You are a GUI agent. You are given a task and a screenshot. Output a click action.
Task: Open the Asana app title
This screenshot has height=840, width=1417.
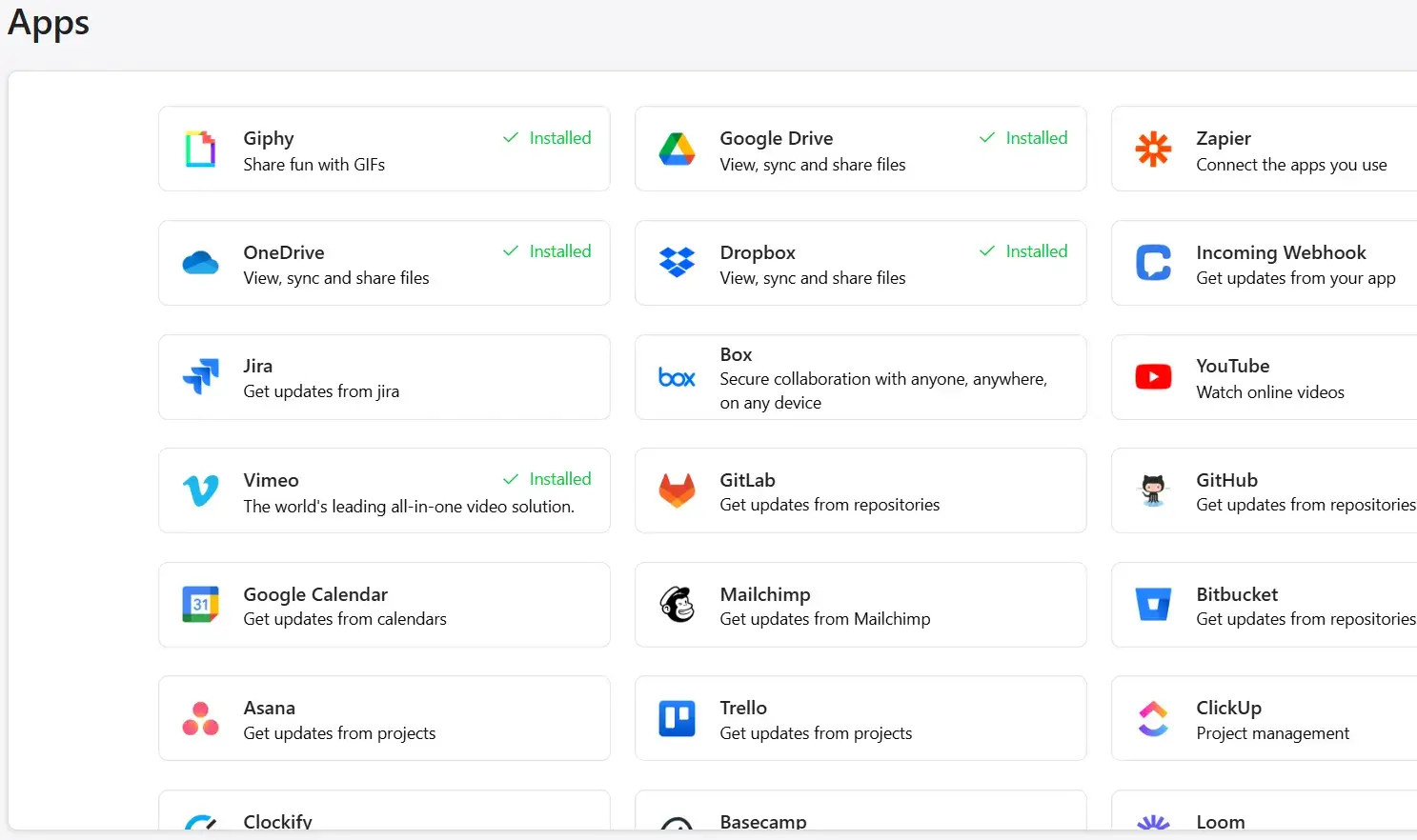coord(269,708)
